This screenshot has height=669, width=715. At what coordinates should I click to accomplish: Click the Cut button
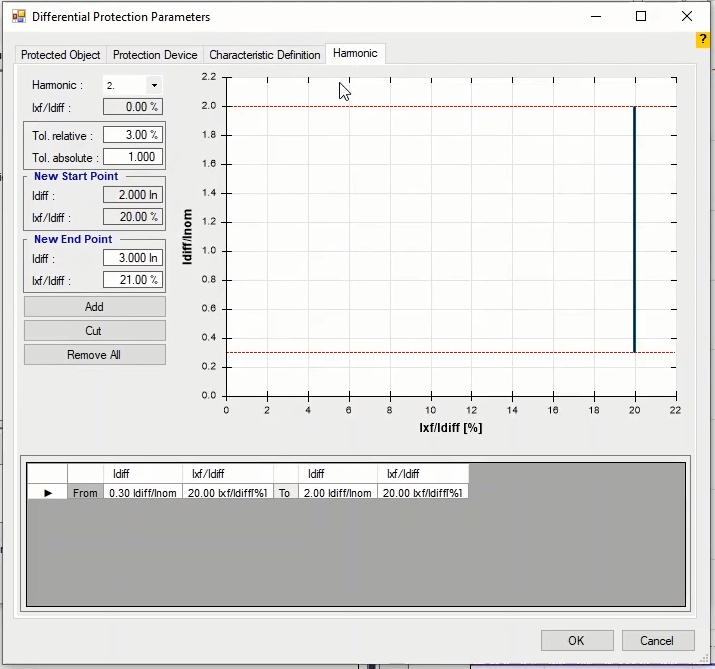pyautogui.click(x=94, y=331)
